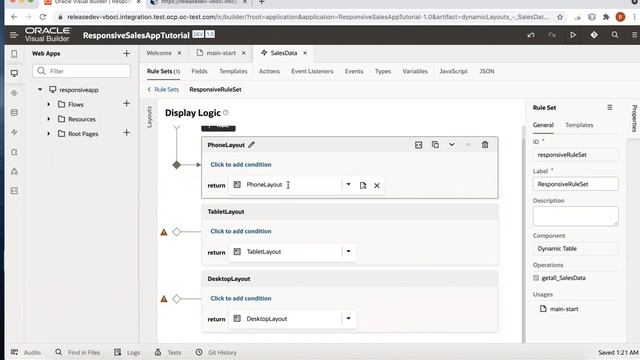
Task: Expand the Resources folder
Action: click(x=49, y=119)
